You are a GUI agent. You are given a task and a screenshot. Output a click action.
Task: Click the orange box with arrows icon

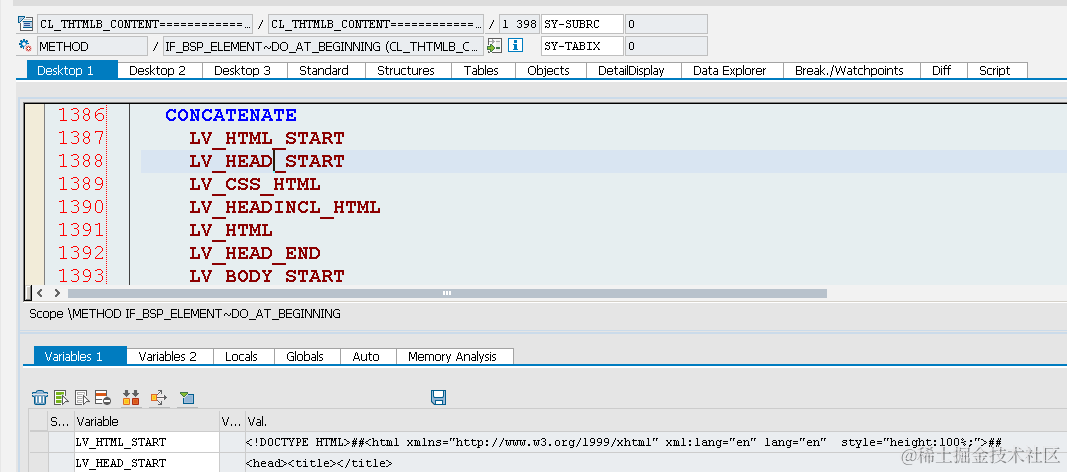tap(159, 398)
